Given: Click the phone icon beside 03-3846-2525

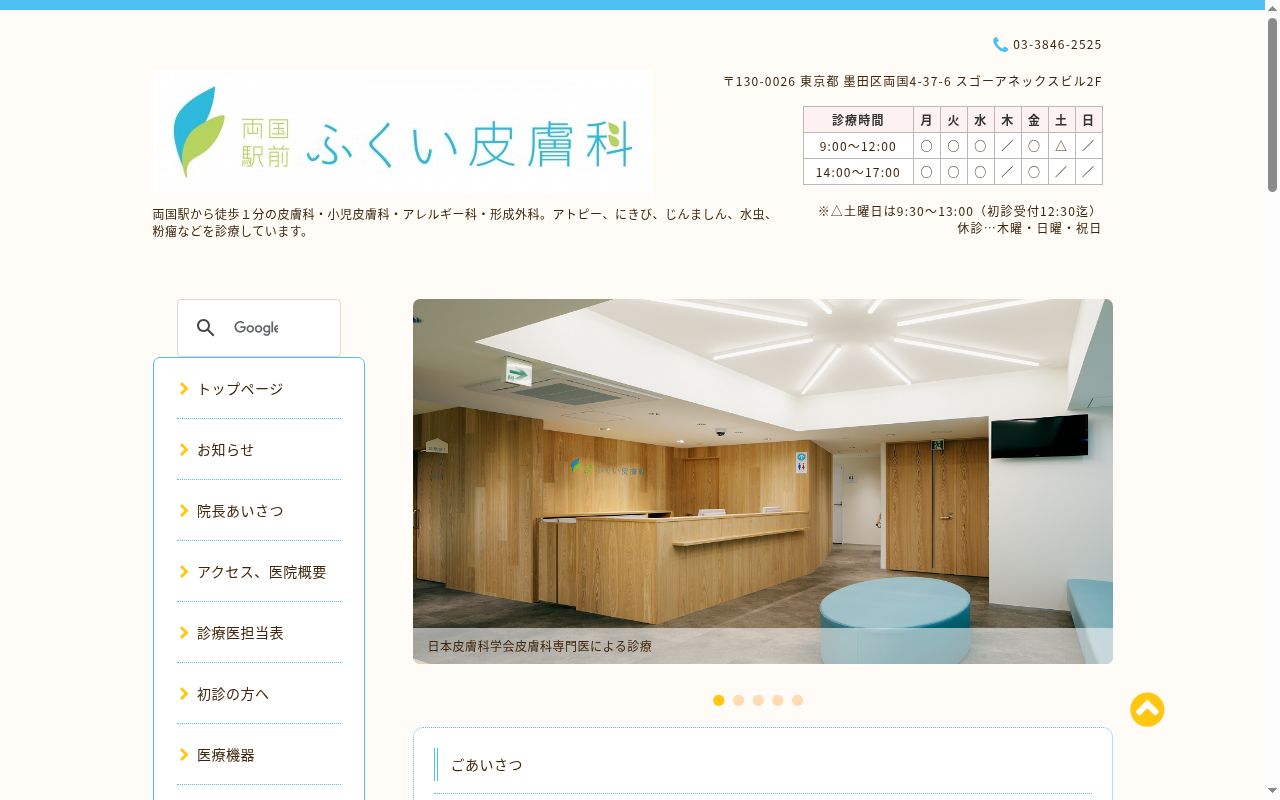Looking at the screenshot, I should click(x=1000, y=44).
